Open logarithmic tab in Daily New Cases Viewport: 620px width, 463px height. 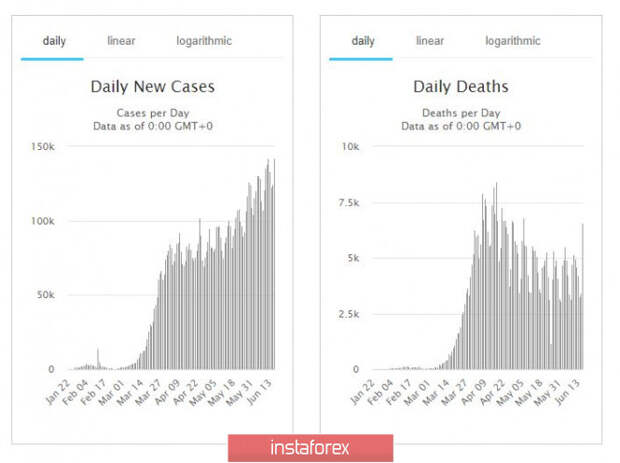pyautogui.click(x=204, y=41)
